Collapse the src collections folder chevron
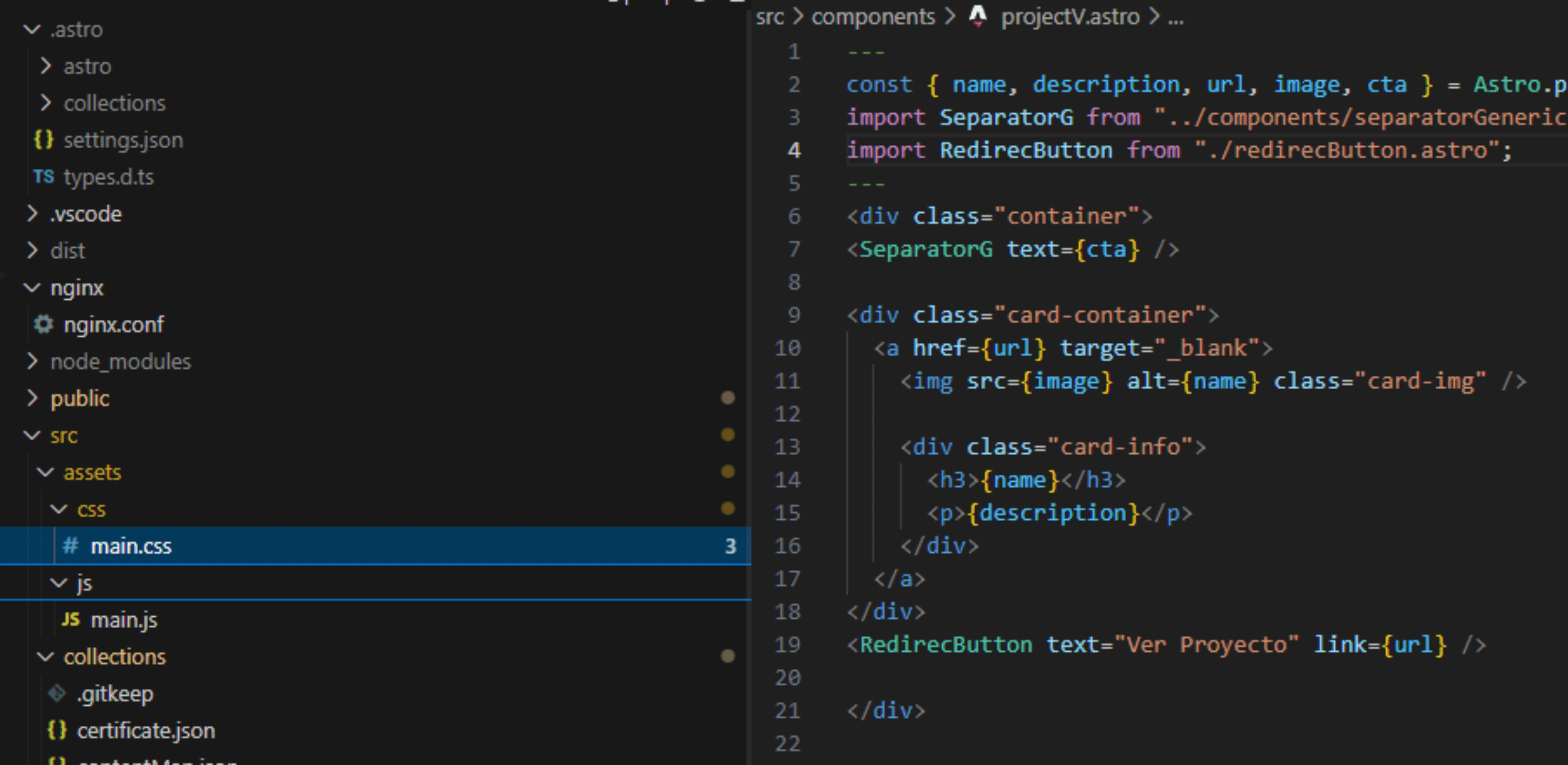Screen dimensions: 1568x765 pos(45,656)
